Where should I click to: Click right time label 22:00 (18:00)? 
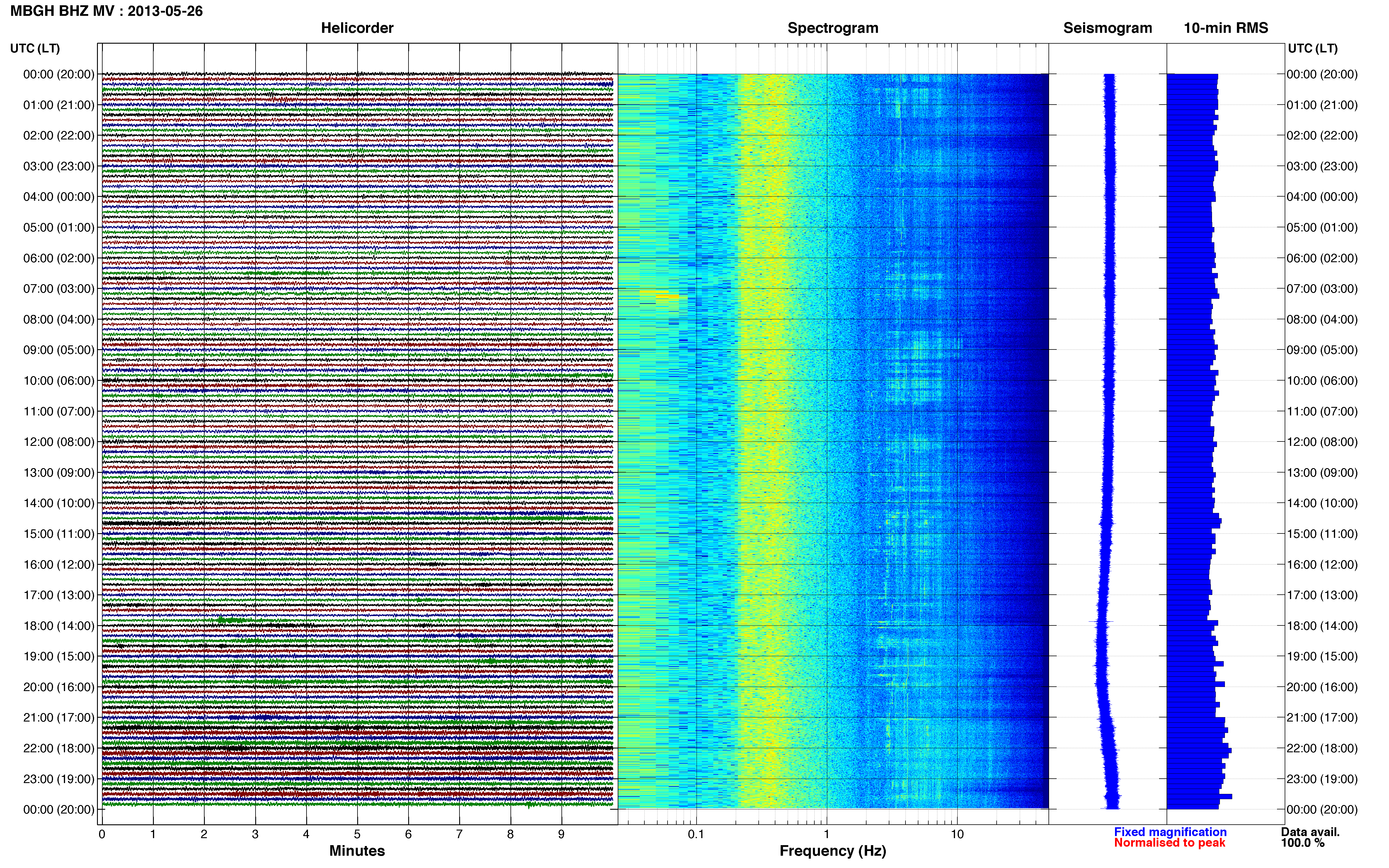pyautogui.click(x=1322, y=748)
